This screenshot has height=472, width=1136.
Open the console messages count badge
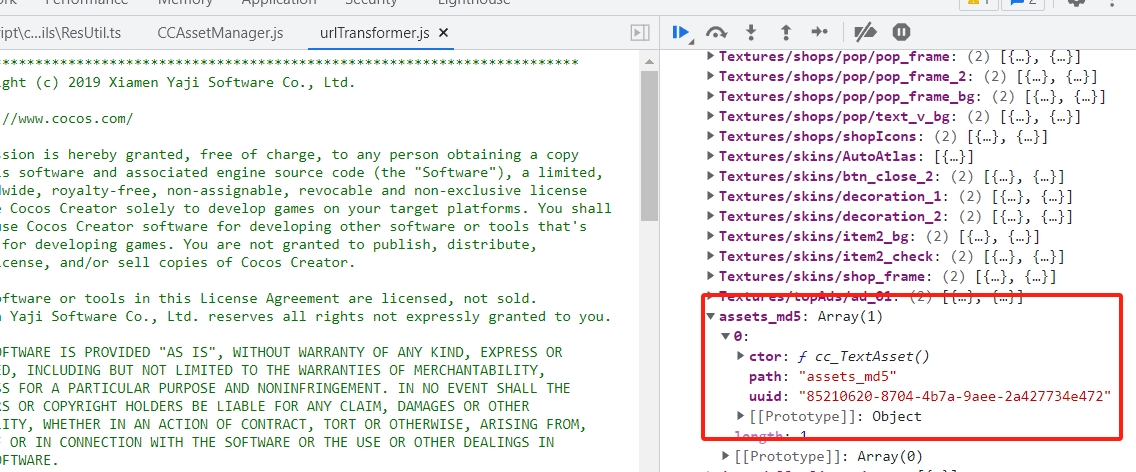point(1023,2)
